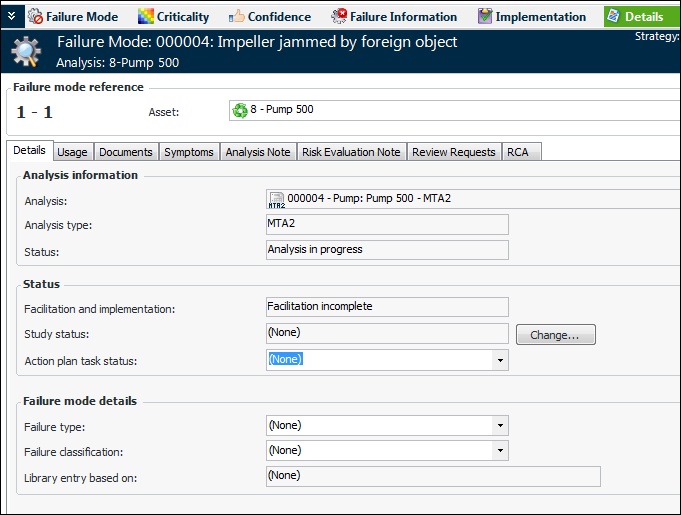The width and height of the screenshot is (681, 515).
Task: Go to the RCA tab
Action: tap(517, 152)
